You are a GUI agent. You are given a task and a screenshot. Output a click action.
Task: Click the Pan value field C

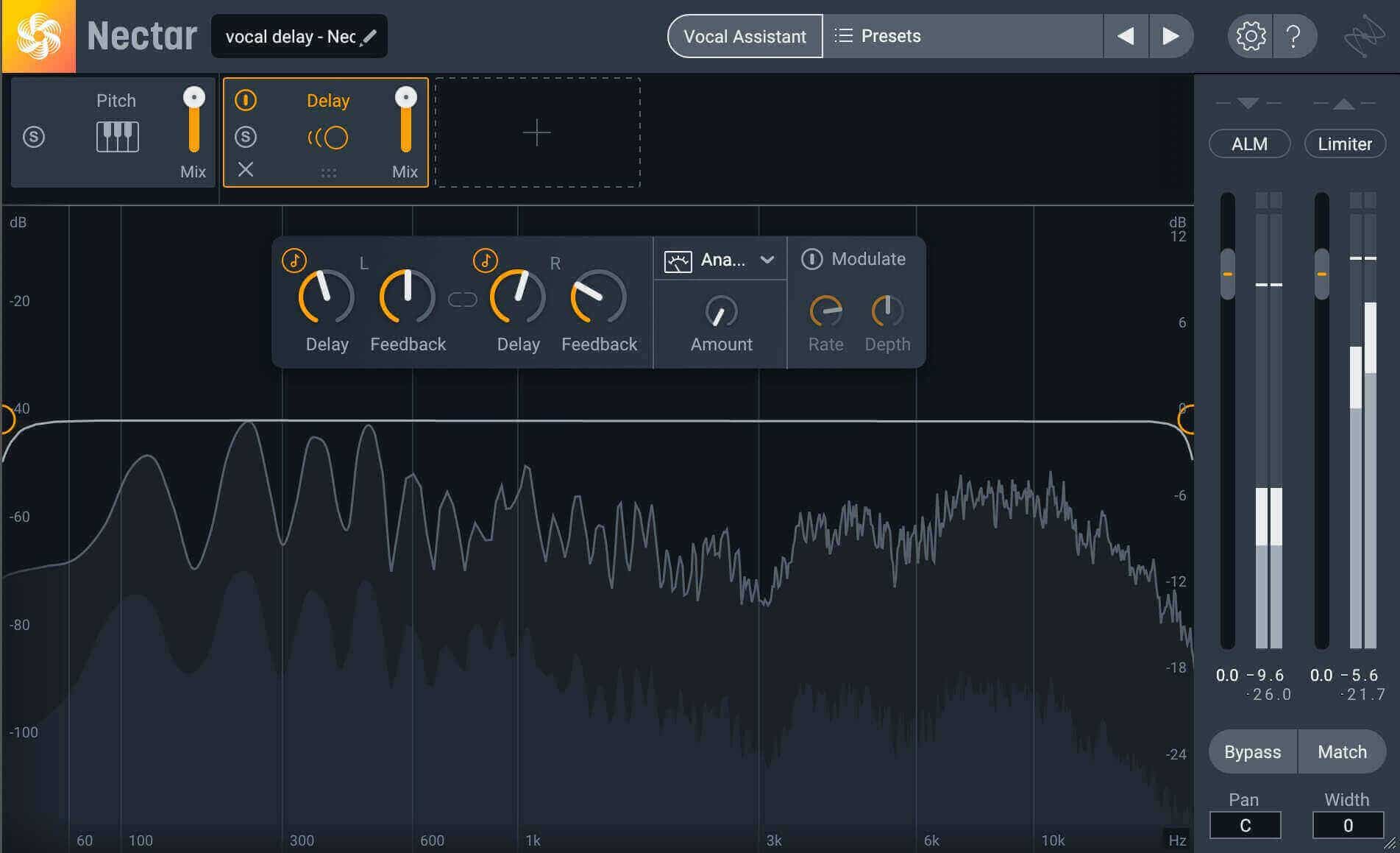tap(1245, 825)
